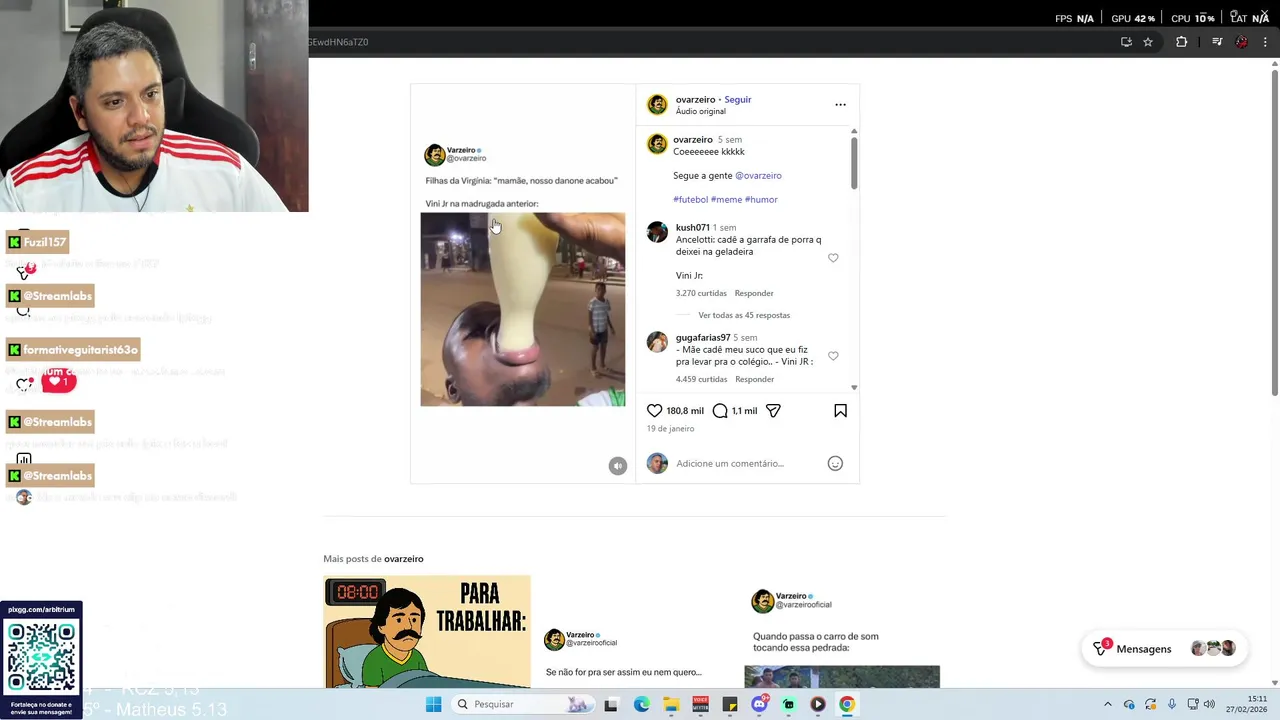Open File Explorer from the taskbar
This screenshot has width=1280, height=720.
click(x=671, y=704)
